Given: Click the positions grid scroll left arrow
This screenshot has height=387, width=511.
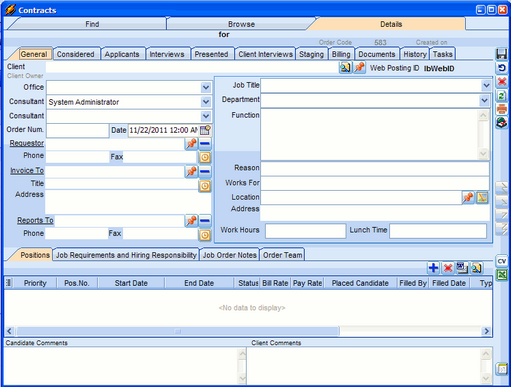Looking at the screenshot, I should coord(9,331).
